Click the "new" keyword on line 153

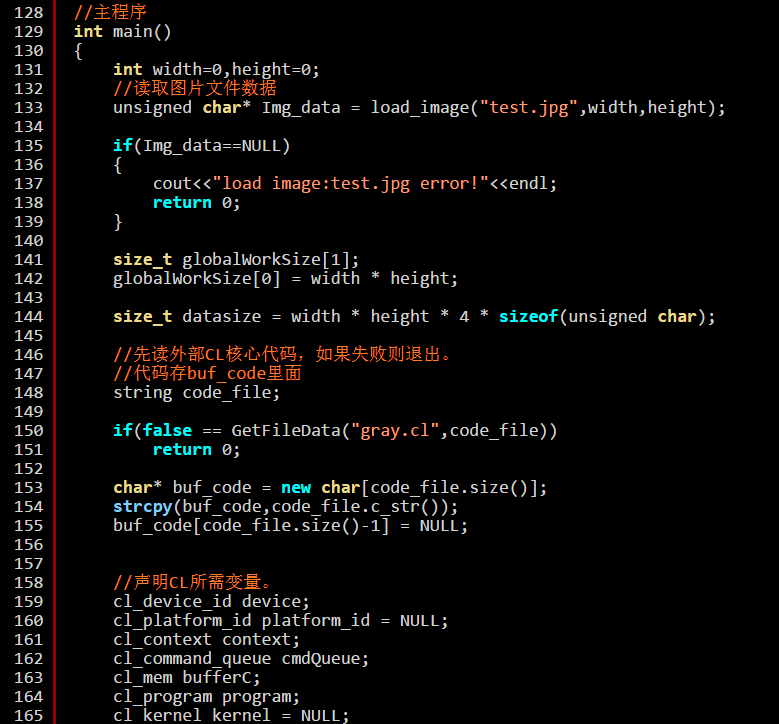pos(296,487)
